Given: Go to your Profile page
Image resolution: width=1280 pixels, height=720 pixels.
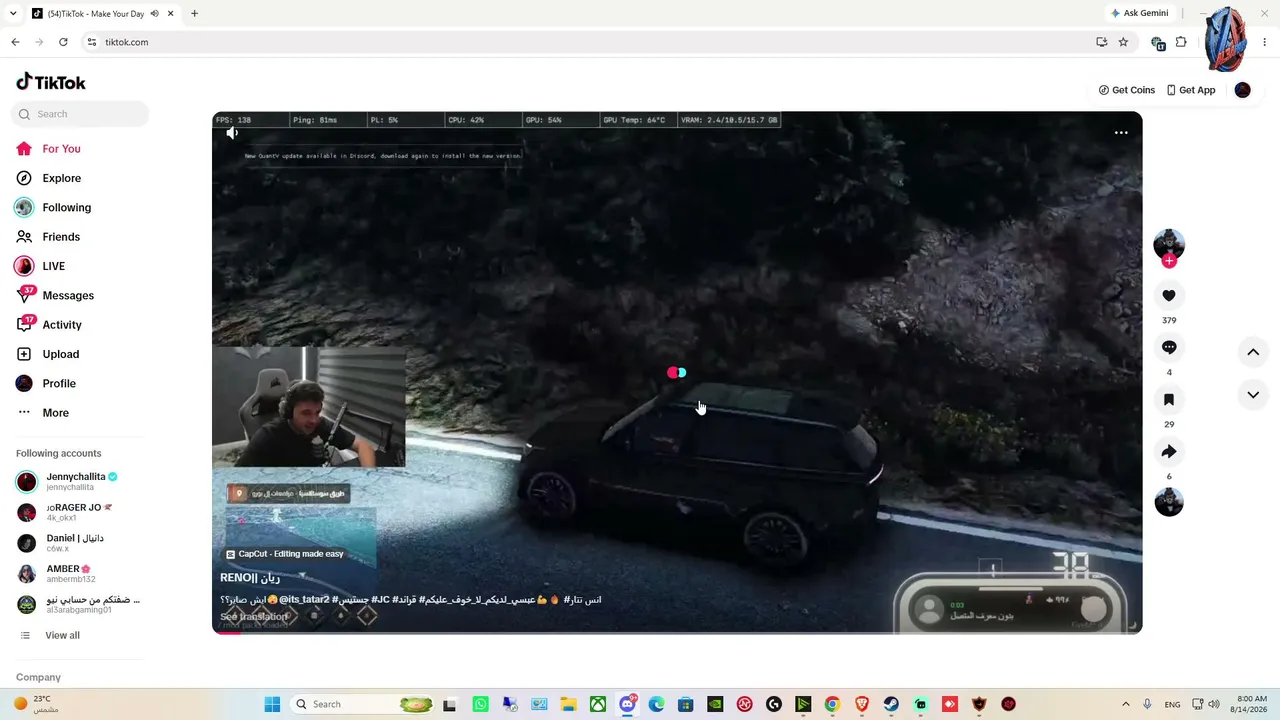Looking at the screenshot, I should (x=46, y=384).
